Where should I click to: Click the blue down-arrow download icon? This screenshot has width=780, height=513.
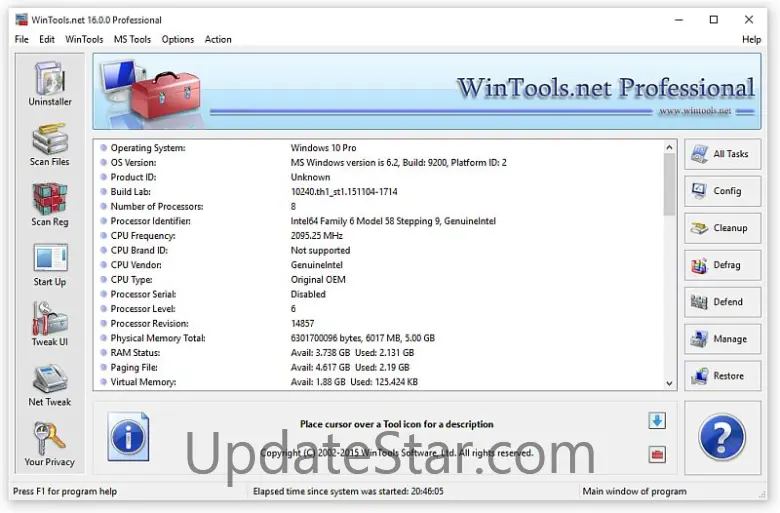coord(657,421)
